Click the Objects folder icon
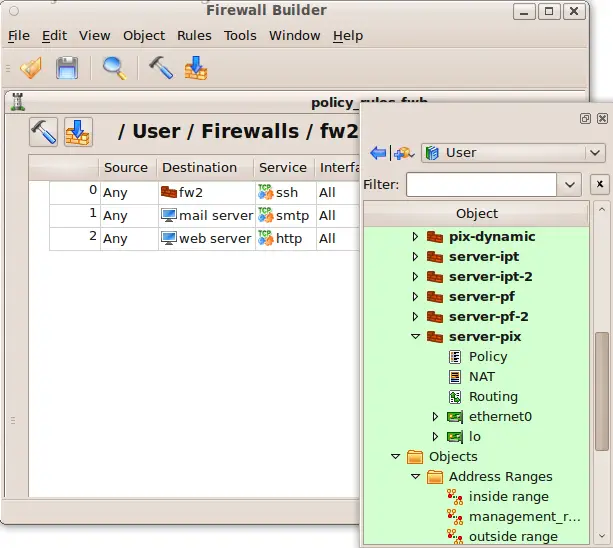 pyautogui.click(x=415, y=457)
